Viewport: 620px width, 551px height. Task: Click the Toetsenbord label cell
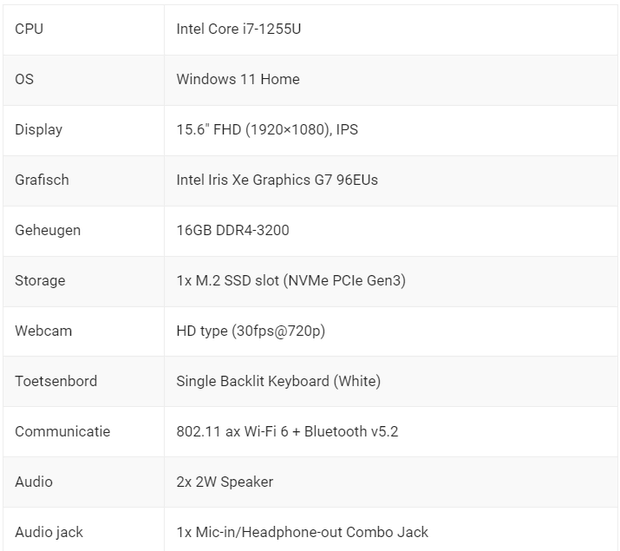(x=56, y=381)
